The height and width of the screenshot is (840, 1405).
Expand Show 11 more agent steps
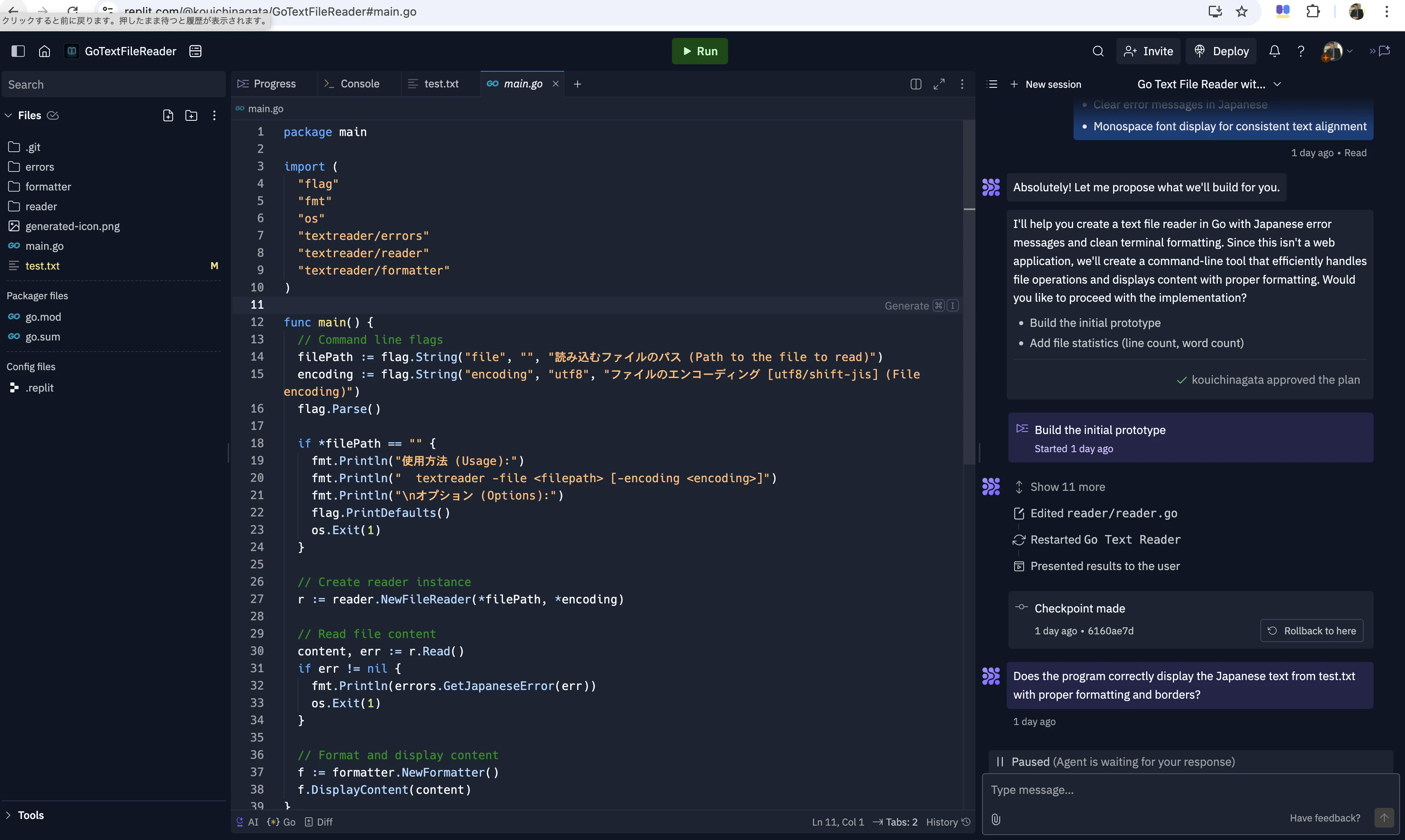click(x=1059, y=487)
